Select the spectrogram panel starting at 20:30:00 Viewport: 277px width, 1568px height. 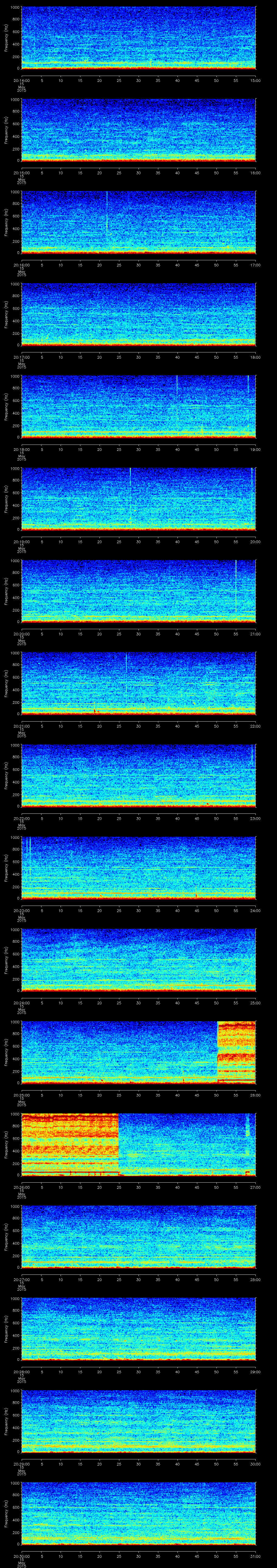[x=139, y=1514]
